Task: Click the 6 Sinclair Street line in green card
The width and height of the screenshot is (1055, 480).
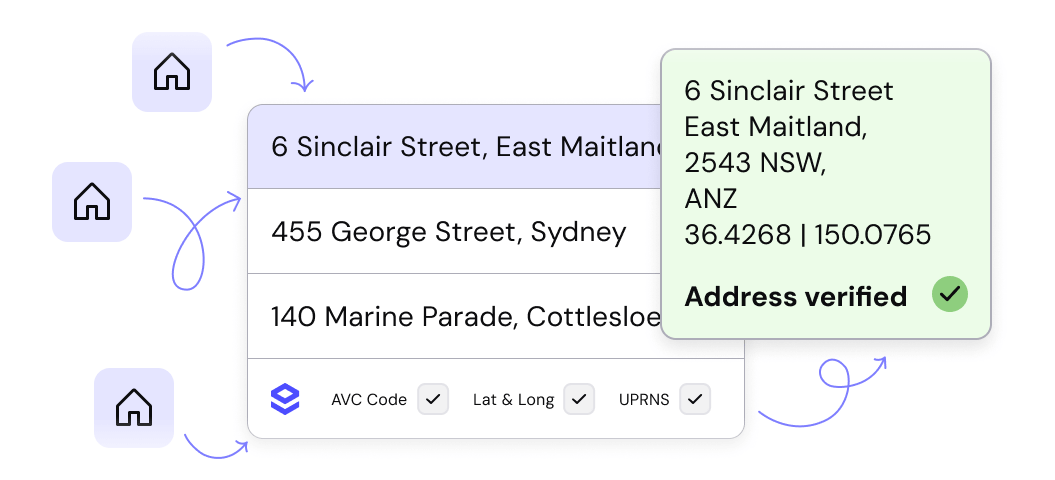Action: pyautogui.click(x=788, y=91)
